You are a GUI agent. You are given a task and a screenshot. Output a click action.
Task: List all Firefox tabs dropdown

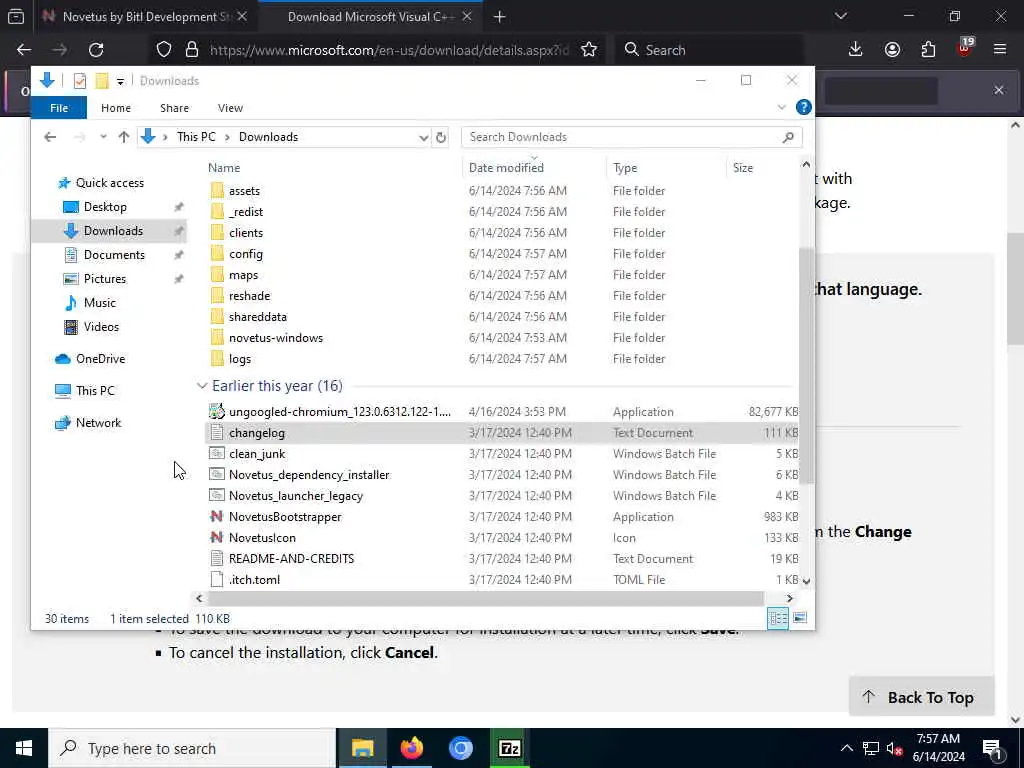tap(840, 16)
